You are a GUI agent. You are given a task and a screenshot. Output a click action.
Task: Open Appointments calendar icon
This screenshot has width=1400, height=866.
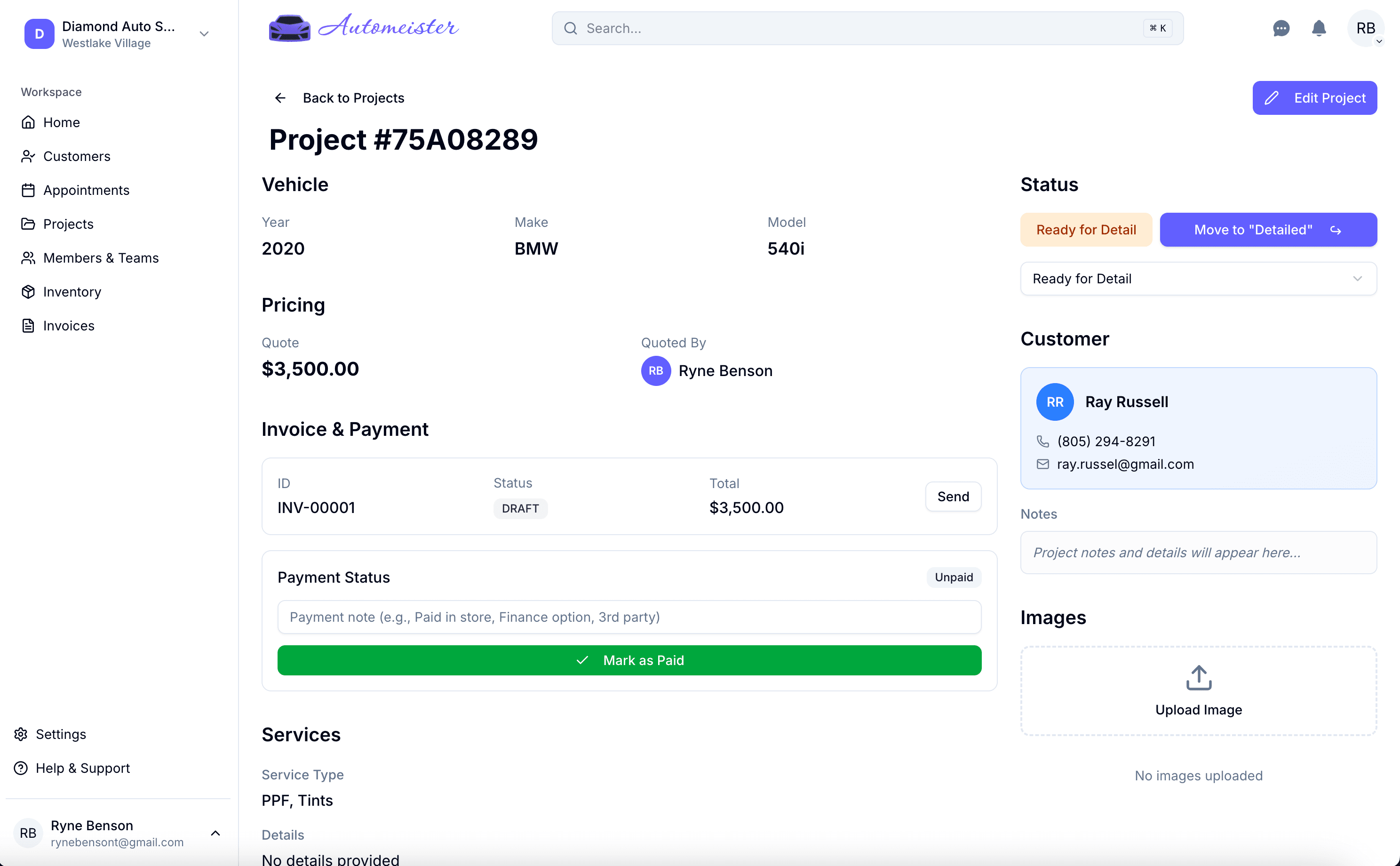tap(28, 190)
